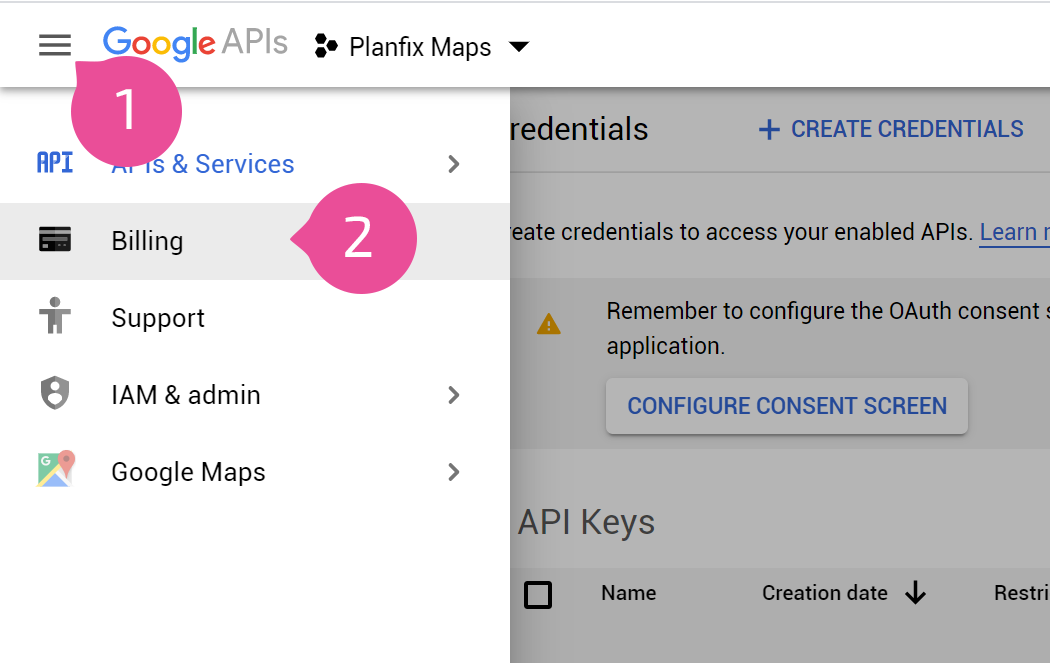Click the Planfix Maps project hexagon icon
The width and height of the screenshot is (1050, 663).
(x=326, y=46)
